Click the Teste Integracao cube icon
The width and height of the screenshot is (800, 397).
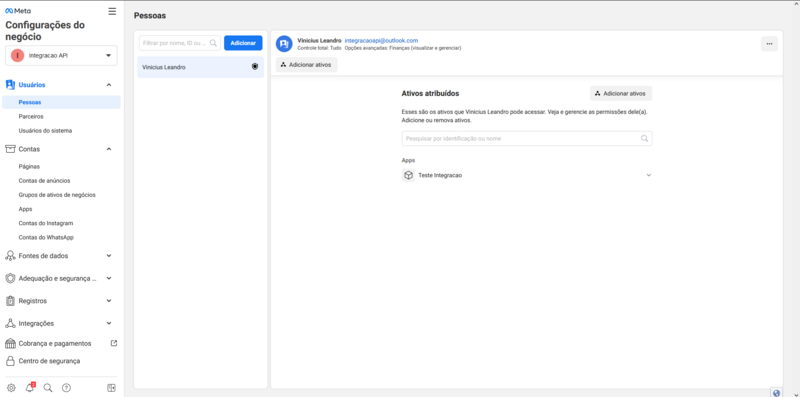click(409, 175)
